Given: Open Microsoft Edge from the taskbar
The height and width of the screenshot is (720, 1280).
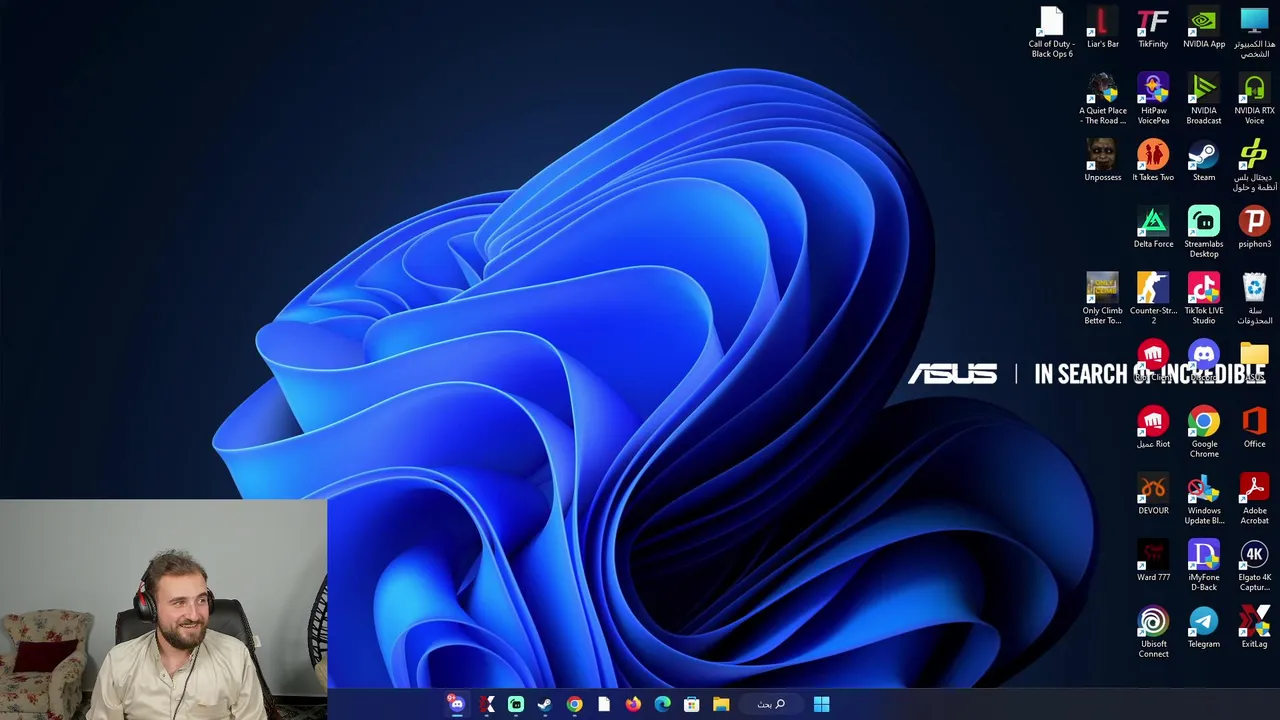Looking at the screenshot, I should (662, 704).
